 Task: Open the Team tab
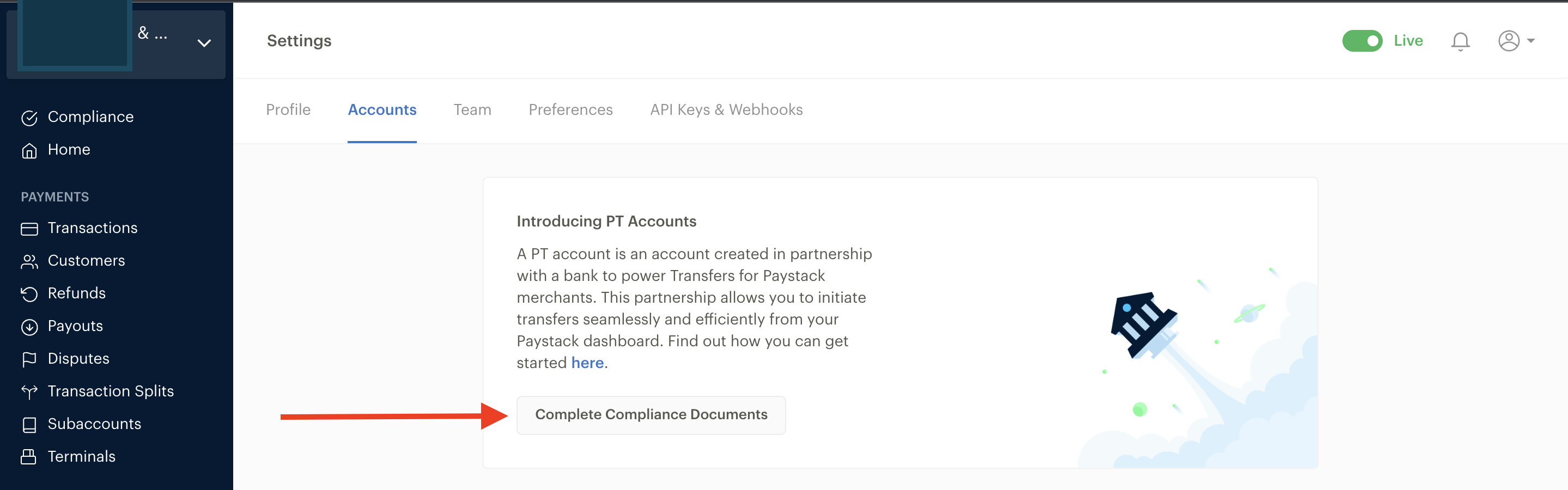pos(472,109)
